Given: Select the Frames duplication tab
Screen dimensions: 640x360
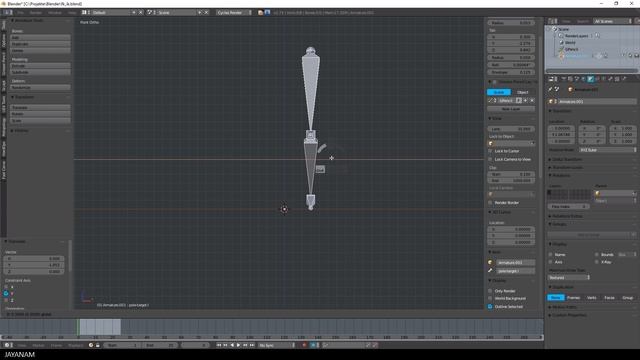Looking at the screenshot, I should click(x=573, y=298).
